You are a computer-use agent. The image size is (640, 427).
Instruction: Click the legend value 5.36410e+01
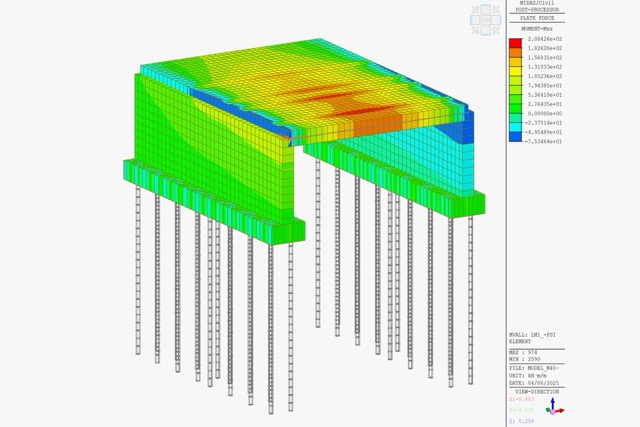[544, 95]
